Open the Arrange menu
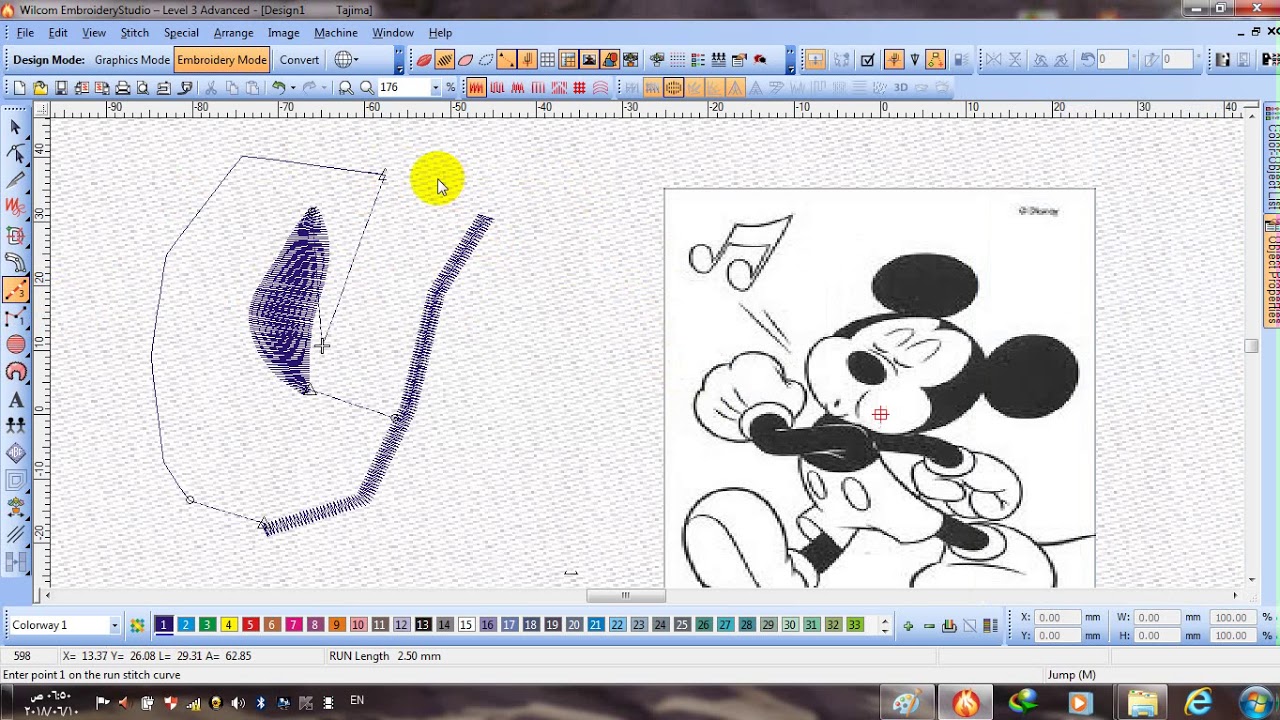The image size is (1280, 720). point(233,33)
